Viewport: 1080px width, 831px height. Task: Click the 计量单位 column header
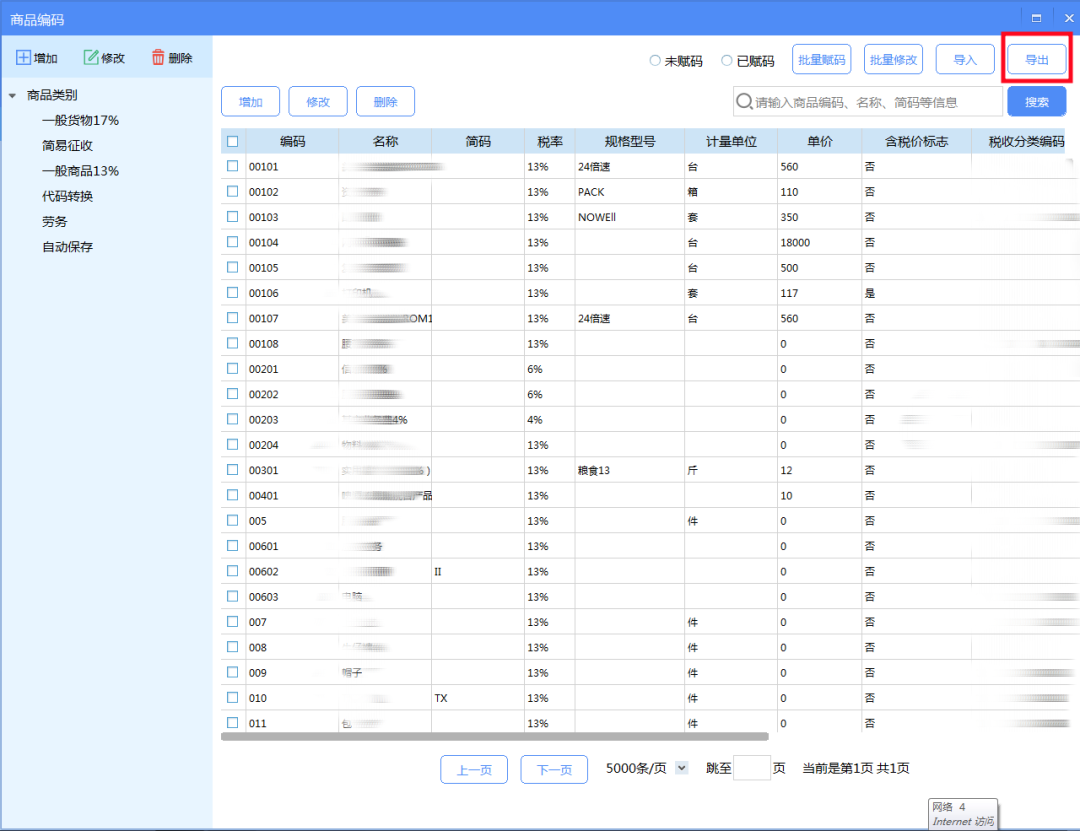pyautogui.click(x=731, y=141)
